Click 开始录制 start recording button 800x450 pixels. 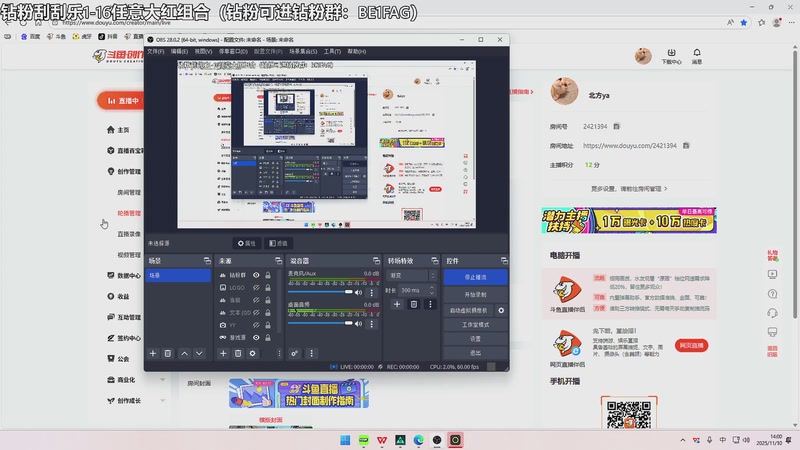(x=476, y=294)
